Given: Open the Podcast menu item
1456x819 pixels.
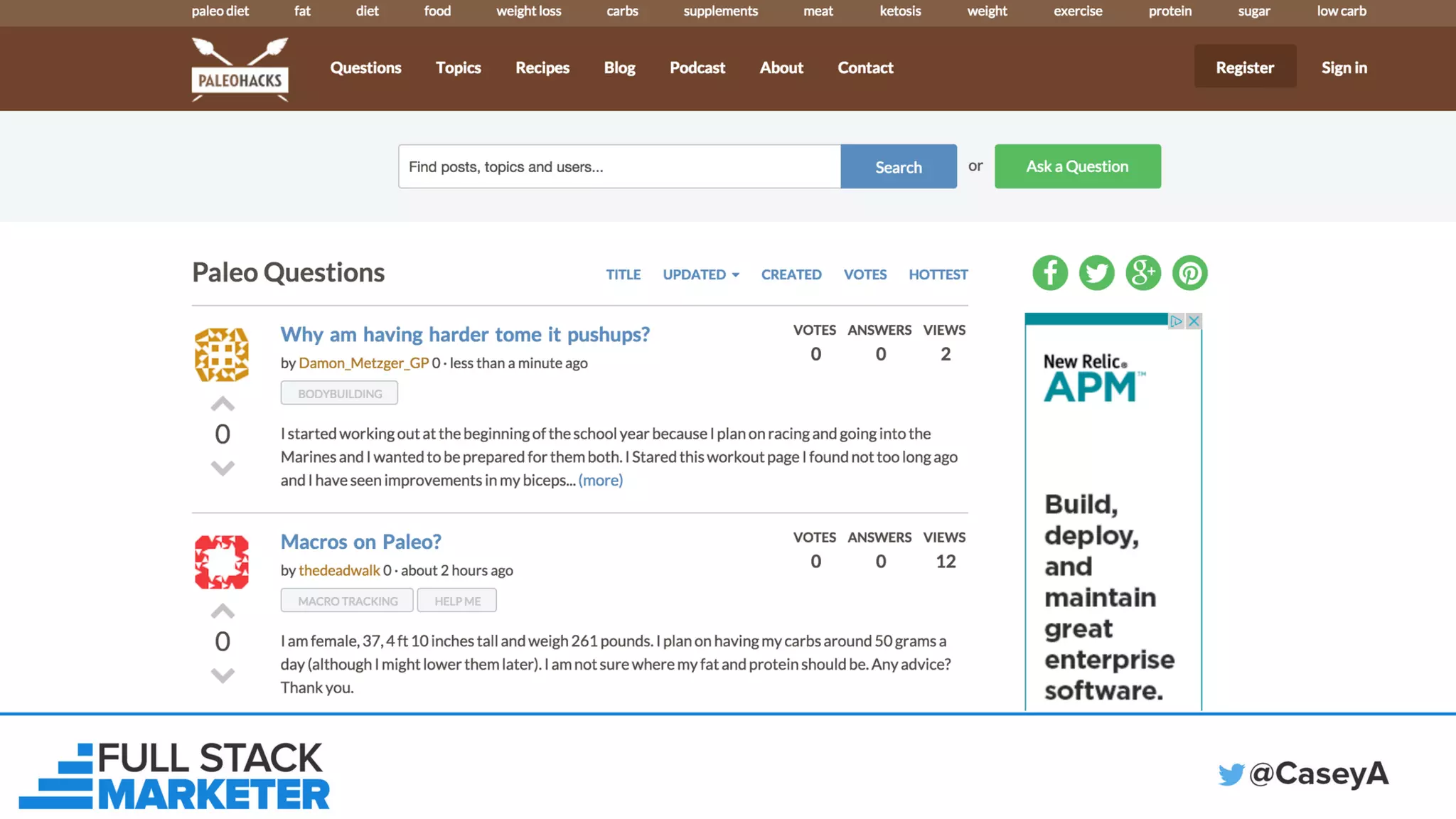Looking at the screenshot, I should point(697,68).
